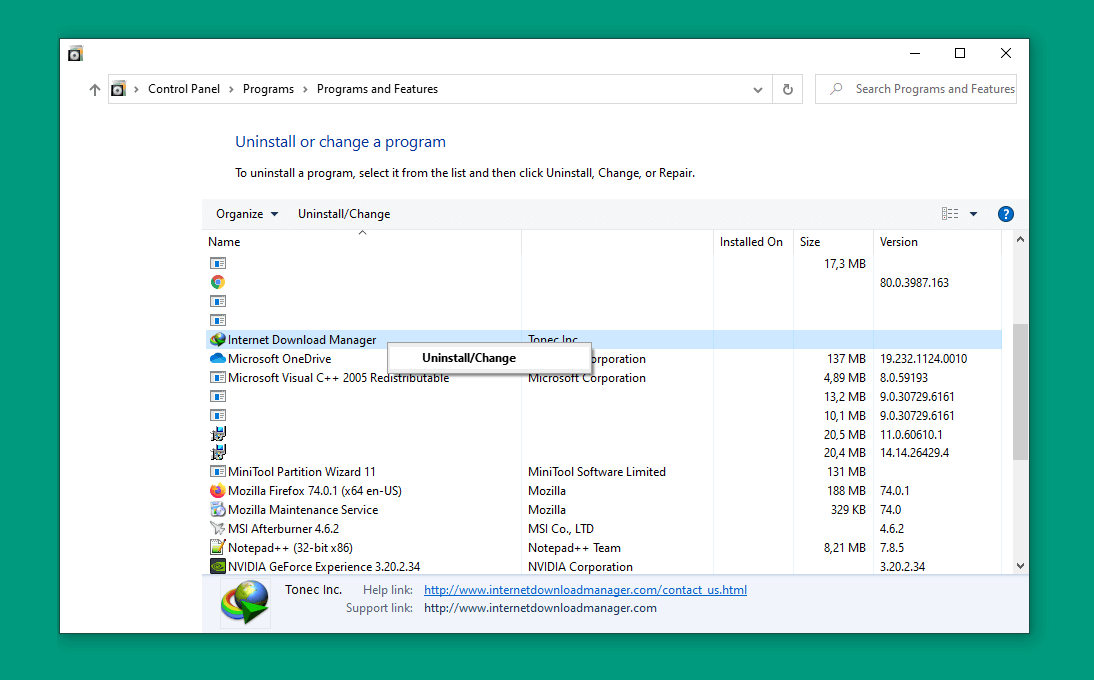Click the scrollbar up arrow
Image resolution: width=1094 pixels, height=680 pixels.
coord(1020,240)
